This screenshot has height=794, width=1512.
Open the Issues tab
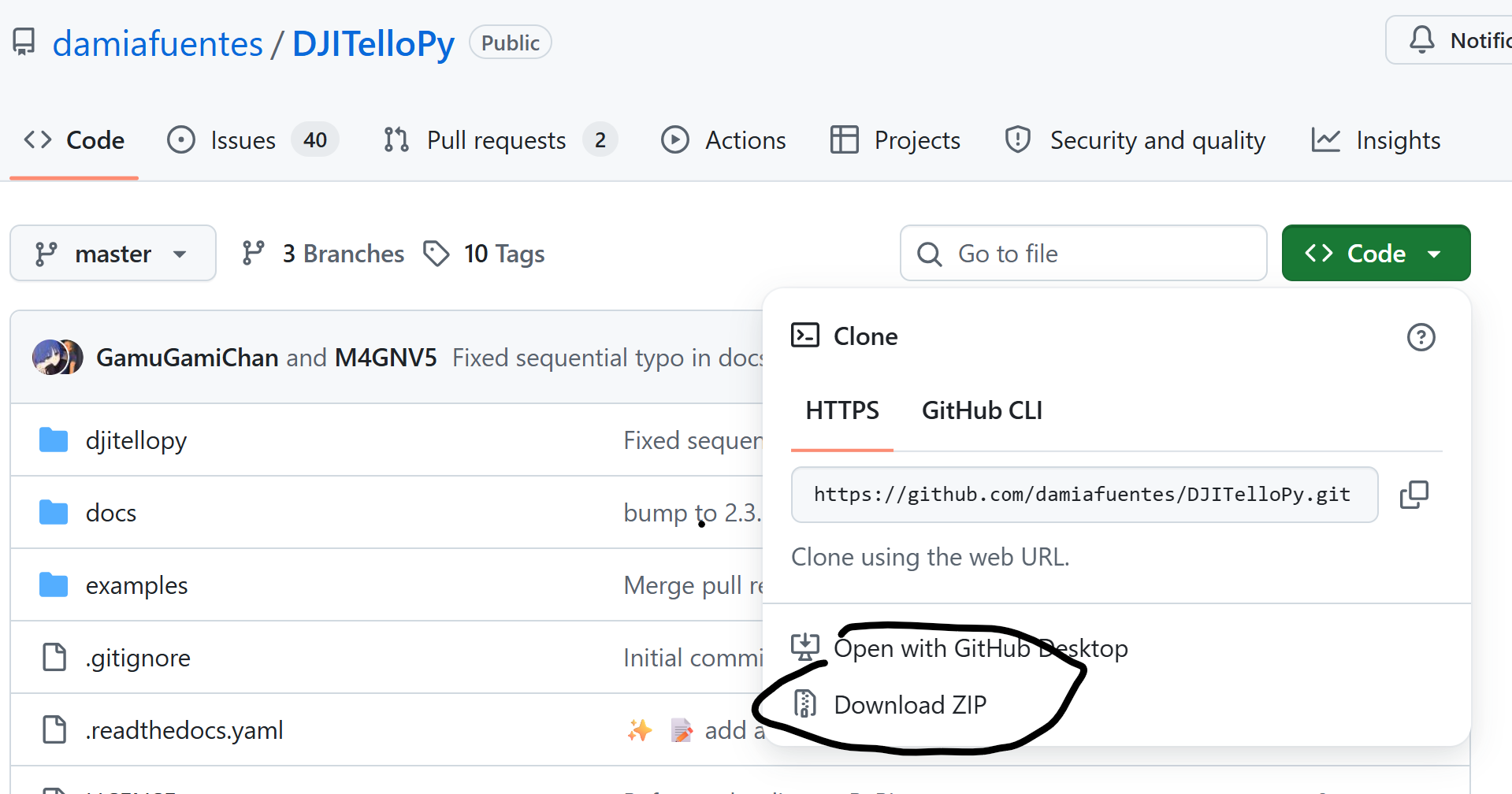[252, 140]
